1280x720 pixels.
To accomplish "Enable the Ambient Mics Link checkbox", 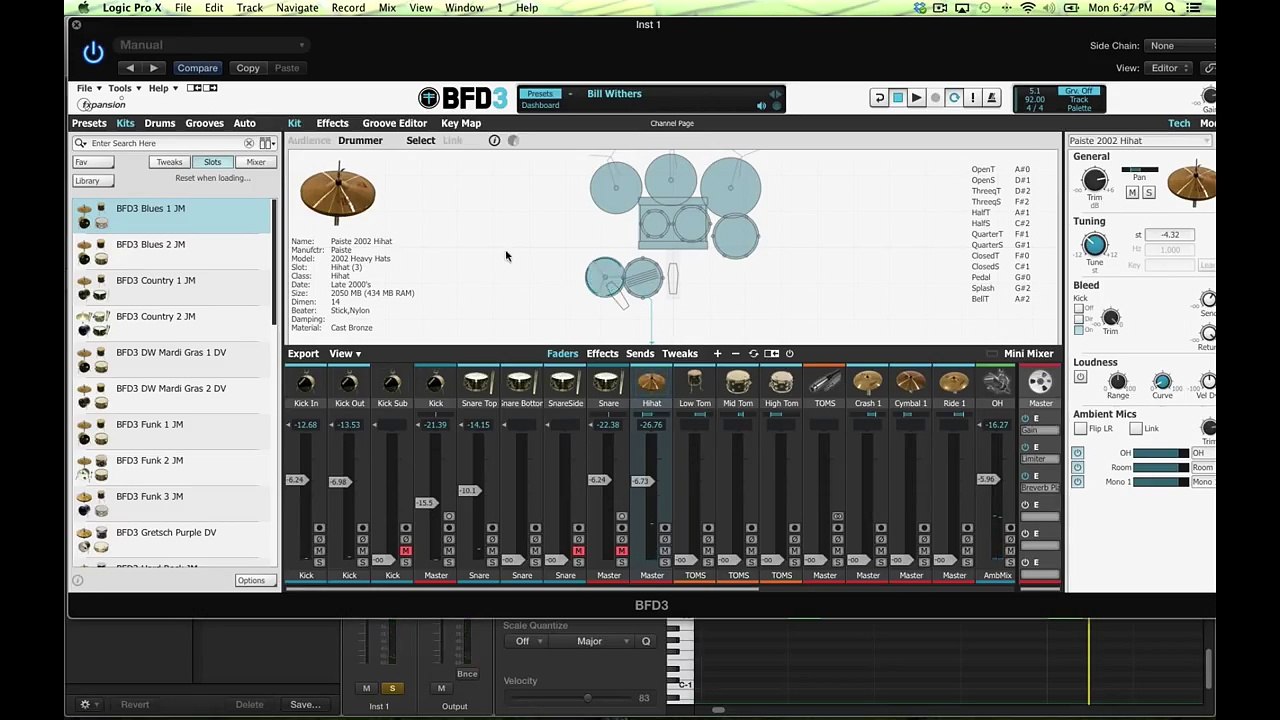I will click(x=1136, y=429).
